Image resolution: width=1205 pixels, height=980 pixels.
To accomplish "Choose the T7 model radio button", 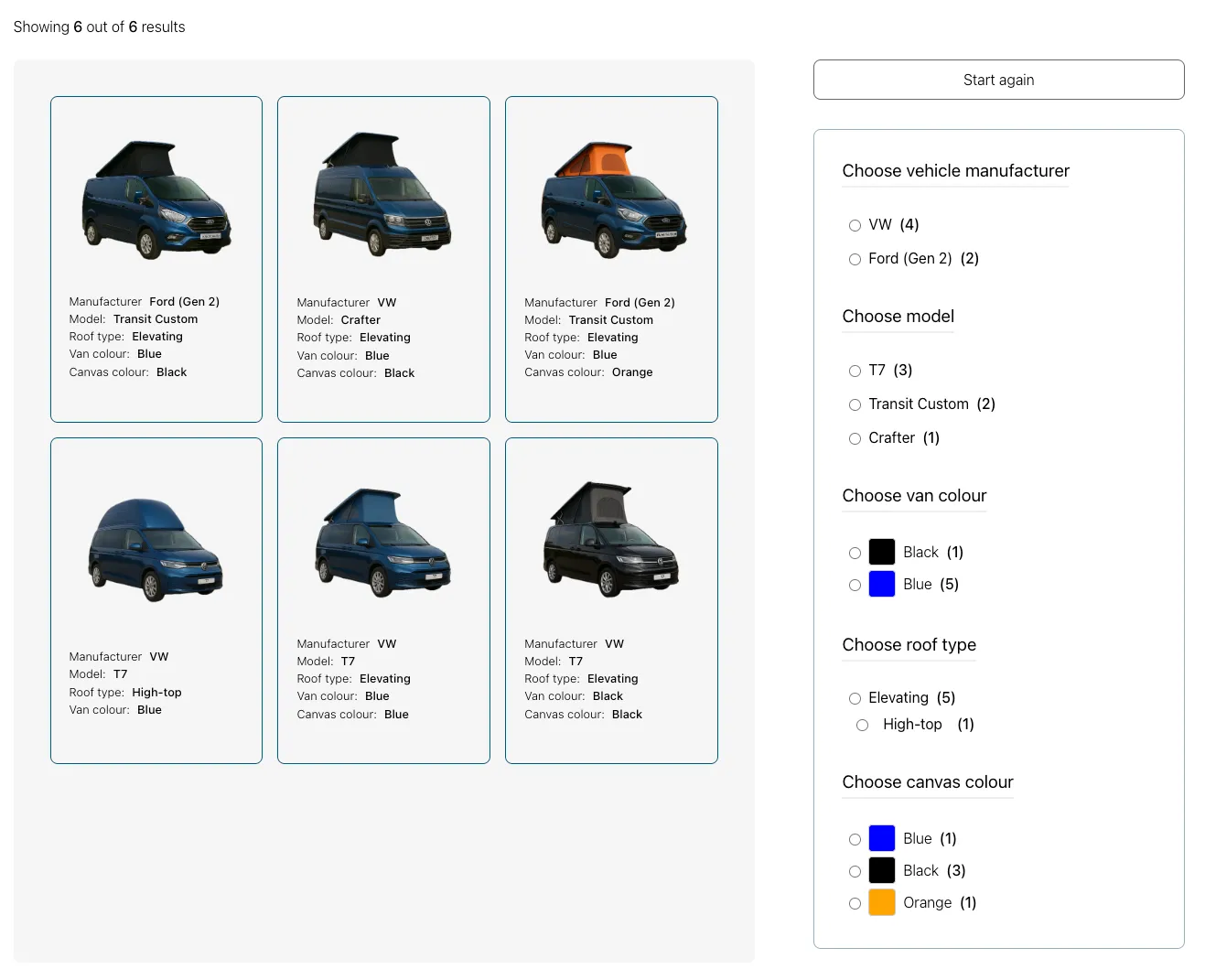I will (855, 371).
